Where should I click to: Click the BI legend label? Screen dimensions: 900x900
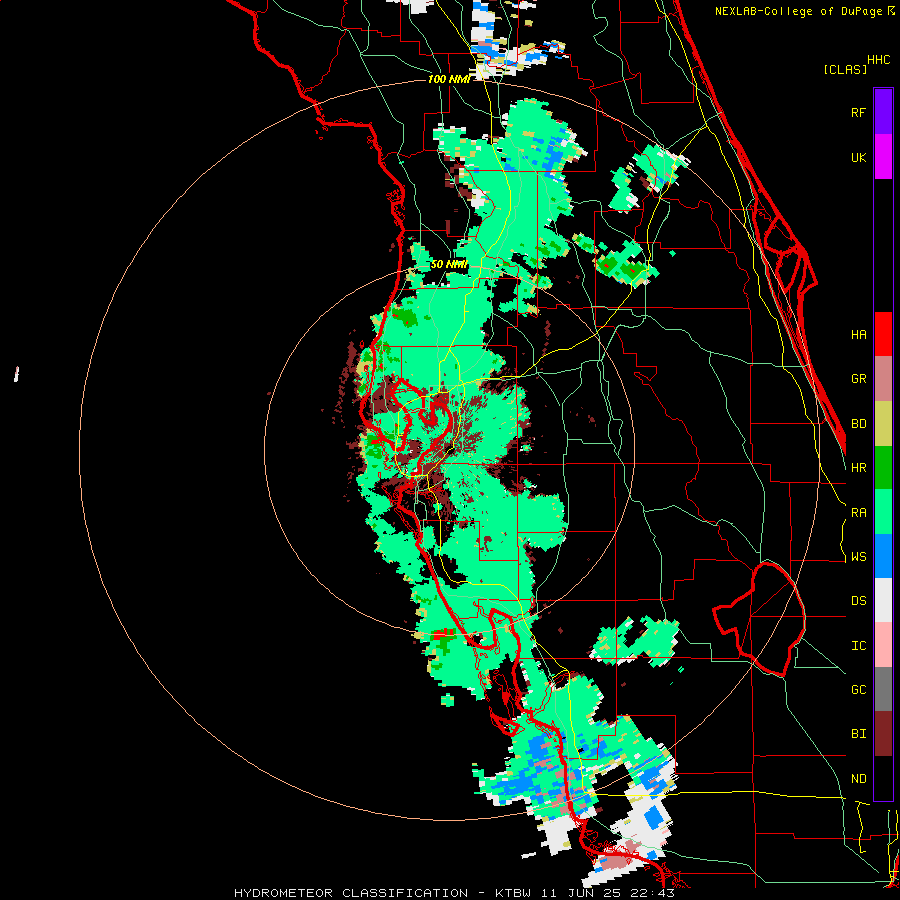point(858,734)
